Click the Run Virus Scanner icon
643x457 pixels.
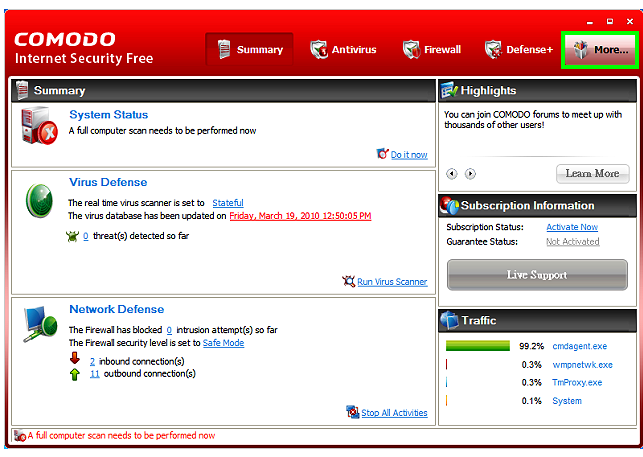click(x=349, y=281)
